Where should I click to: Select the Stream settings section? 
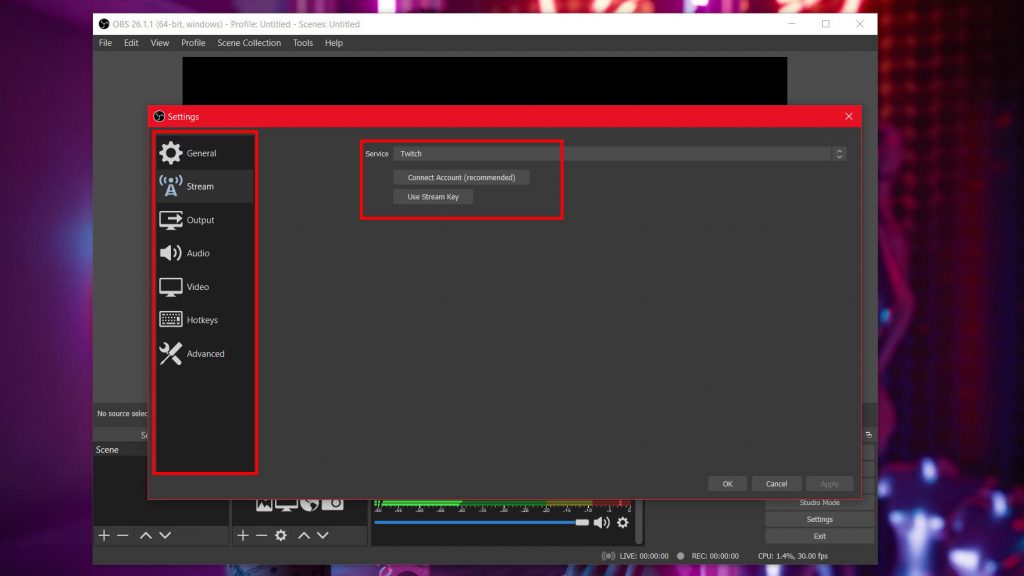click(x=205, y=186)
